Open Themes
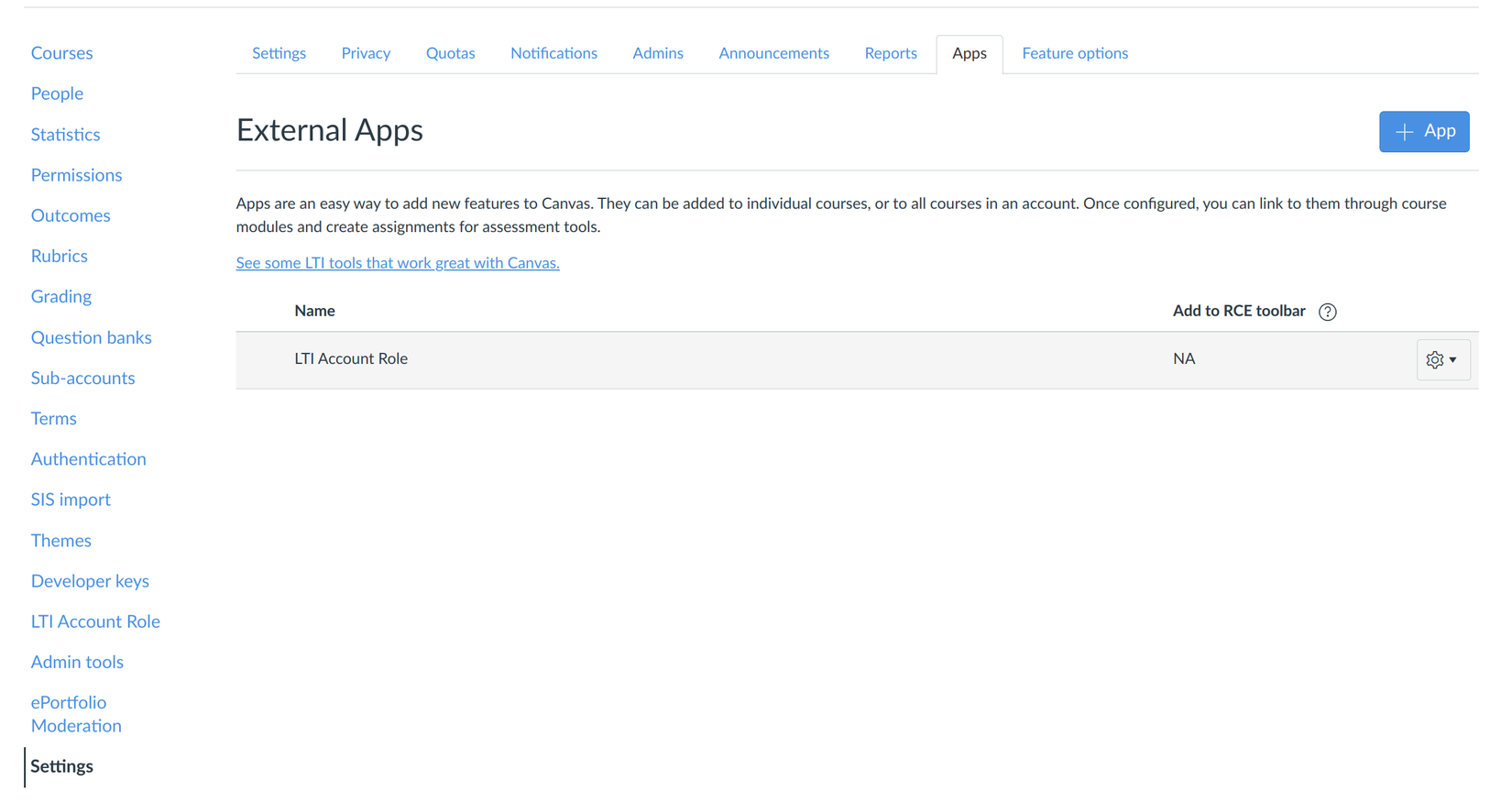 (60, 540)
